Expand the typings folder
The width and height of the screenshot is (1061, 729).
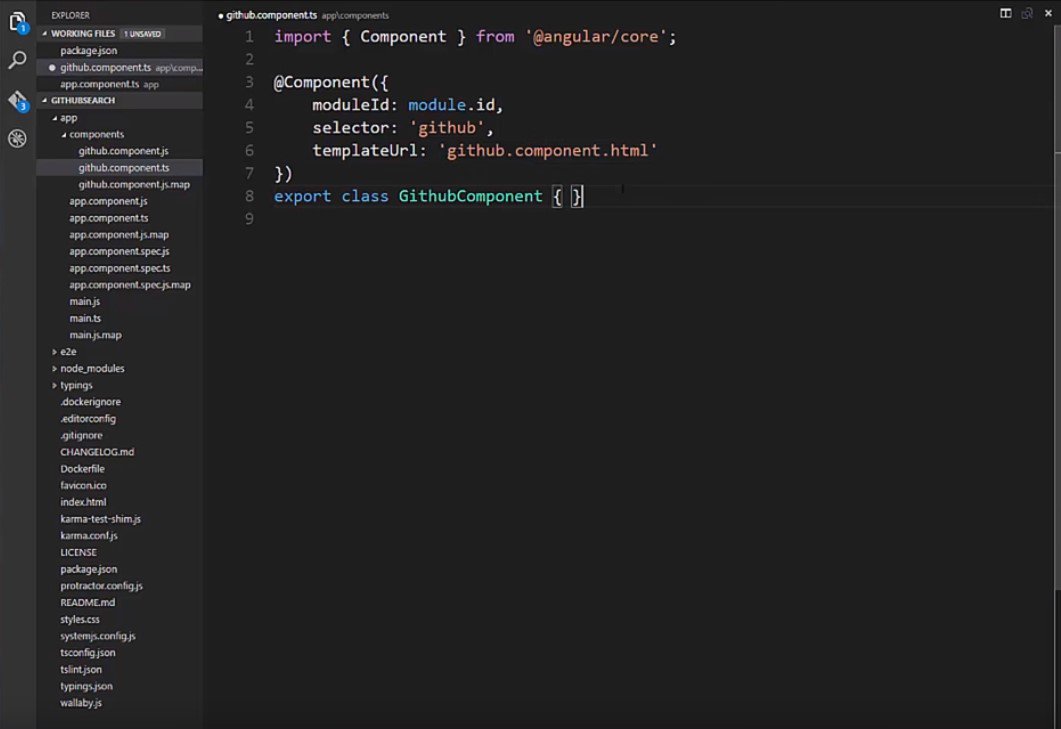click(x=54, y=385)
